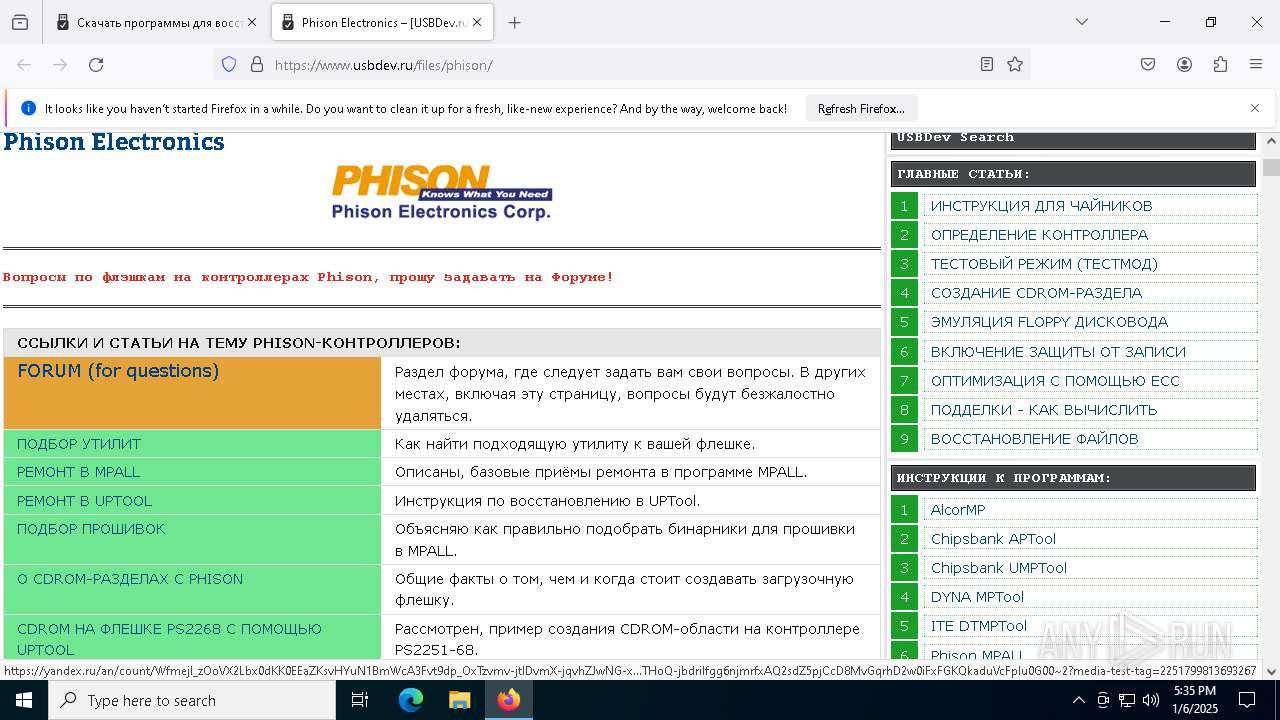Image resolution: width=1280 pixels, height=720 pixels.
Task: Open the О CDROM-РАЗДЕЛАХ С PHISON link
Action: 130,579
